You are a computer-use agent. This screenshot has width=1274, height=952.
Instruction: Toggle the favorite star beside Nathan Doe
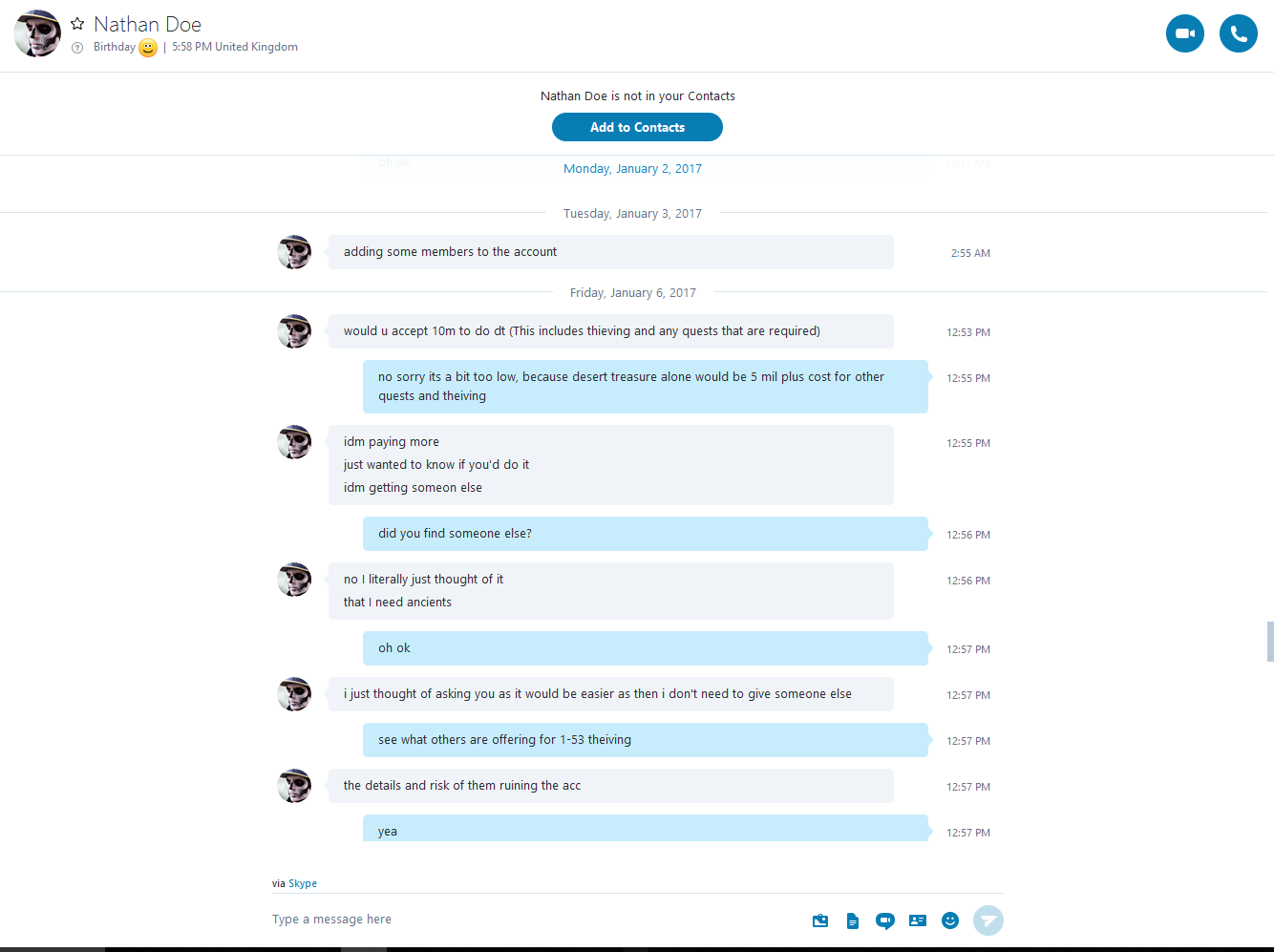click(x=77, y=24)
